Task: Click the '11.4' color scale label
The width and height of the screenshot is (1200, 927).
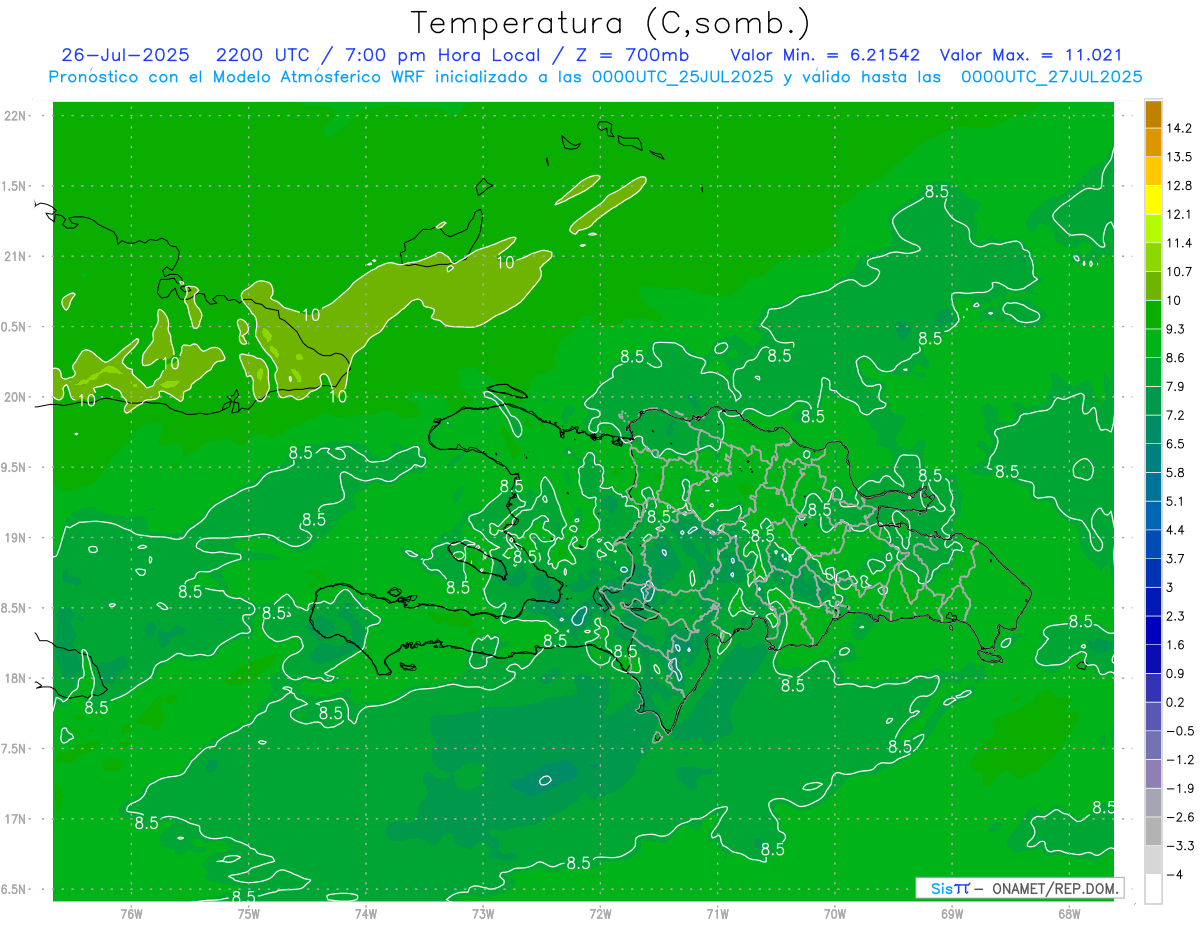Action: tap(1178, 243)
